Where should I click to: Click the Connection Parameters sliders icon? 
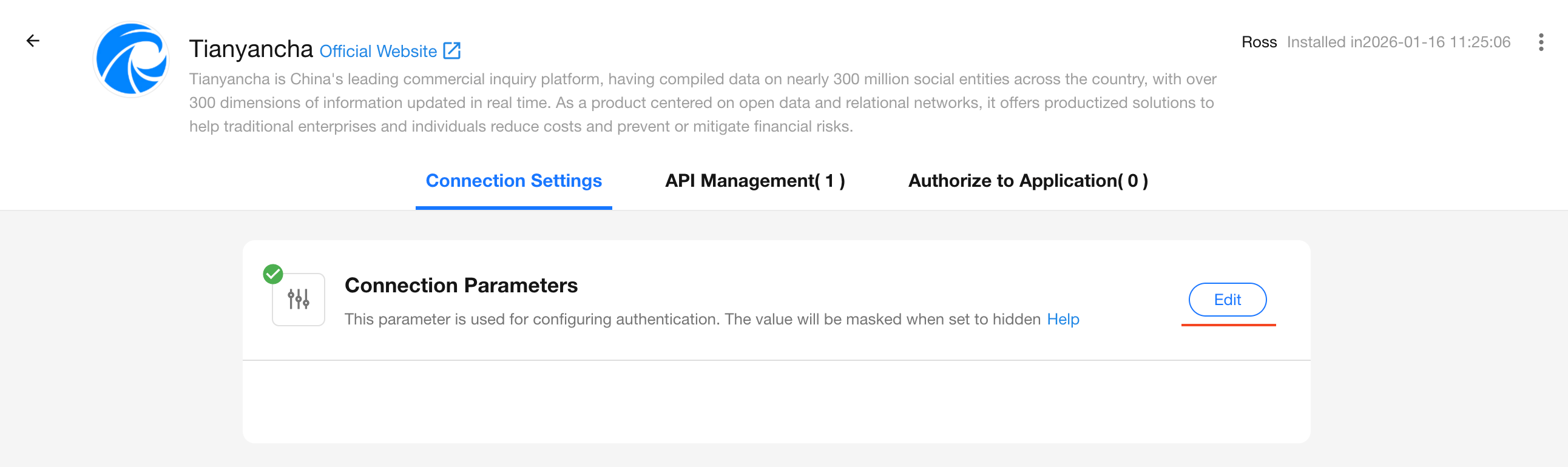click(x=299, y=299)
